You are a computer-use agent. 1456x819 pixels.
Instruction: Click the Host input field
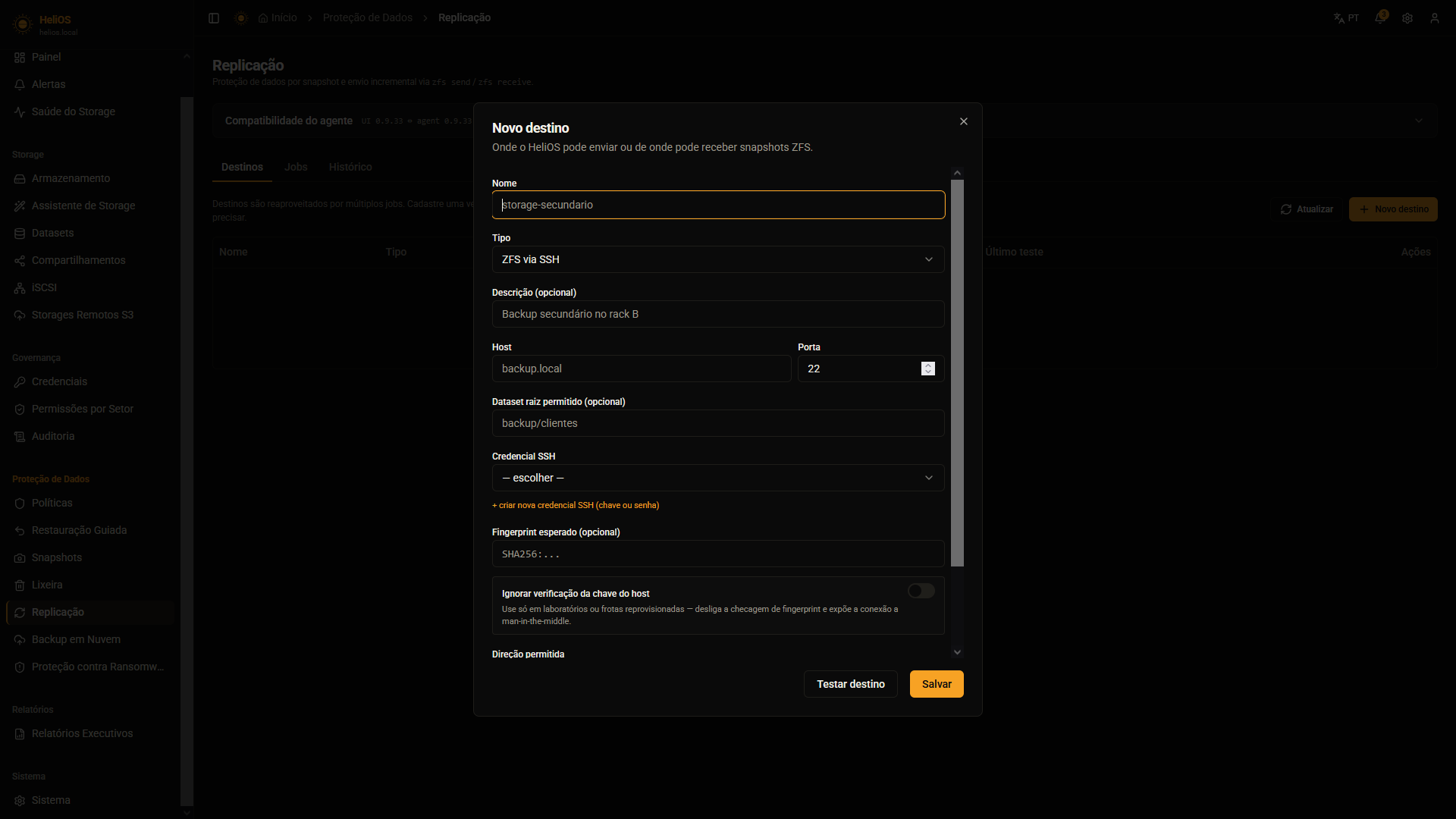click(642, 369)
